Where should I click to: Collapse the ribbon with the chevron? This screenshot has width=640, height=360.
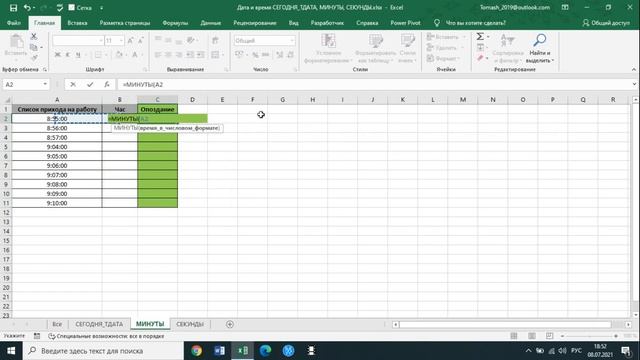coord(633,69)
